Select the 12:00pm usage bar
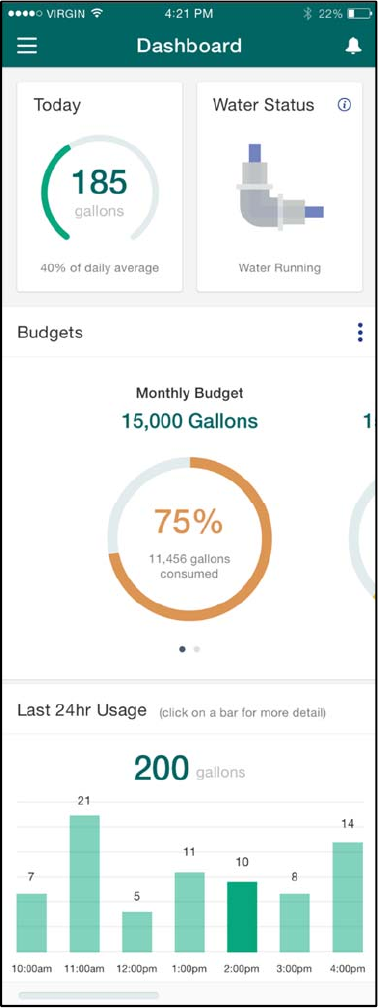 [137, 932]
